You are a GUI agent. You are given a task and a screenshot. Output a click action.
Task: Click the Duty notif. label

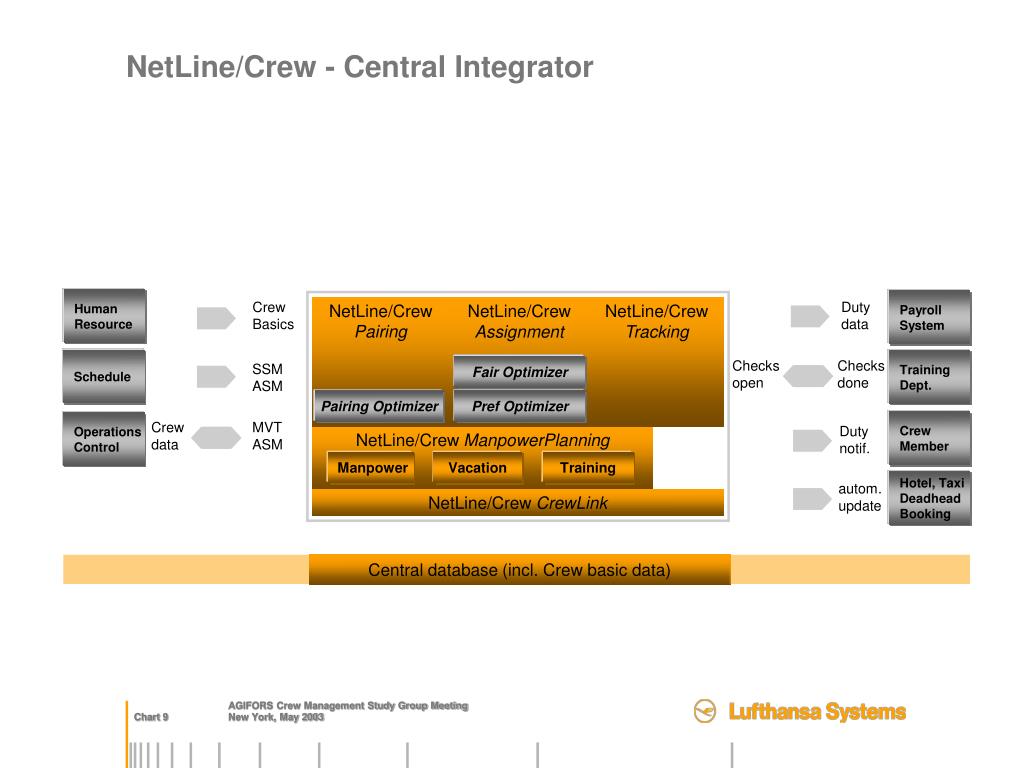pyautogui.click(x=854, y=440)
